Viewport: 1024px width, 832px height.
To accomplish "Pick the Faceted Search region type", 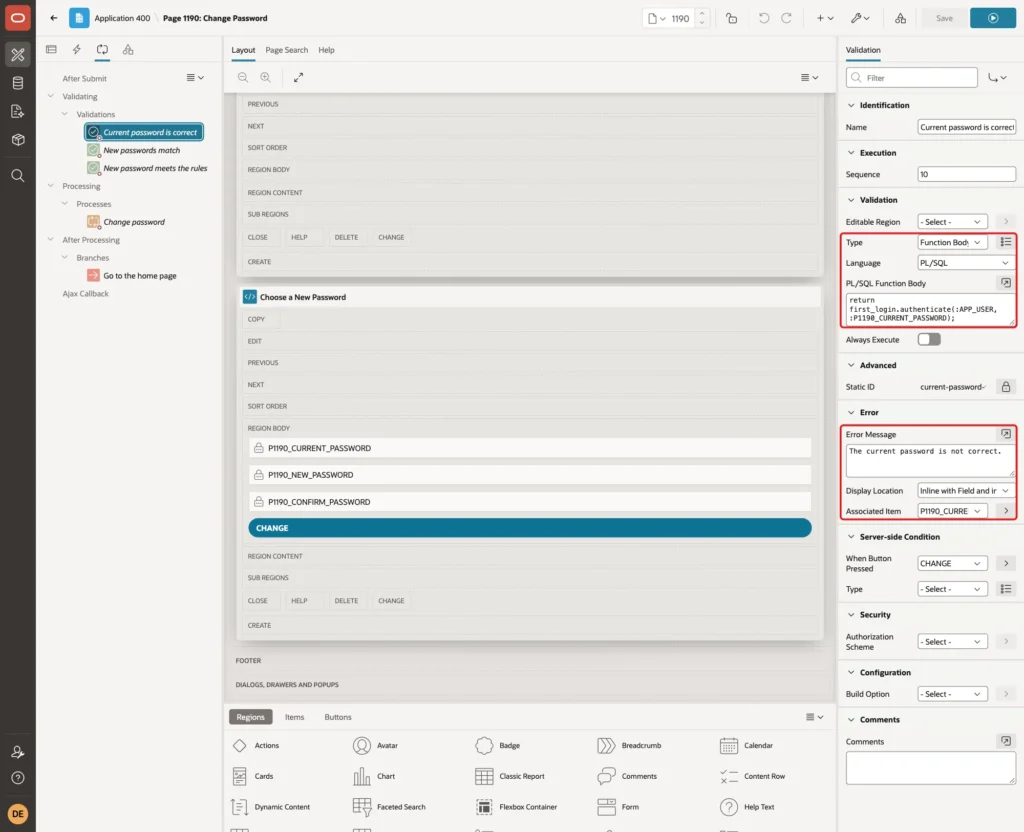I will pyautogui.click(x=389, y=807).
